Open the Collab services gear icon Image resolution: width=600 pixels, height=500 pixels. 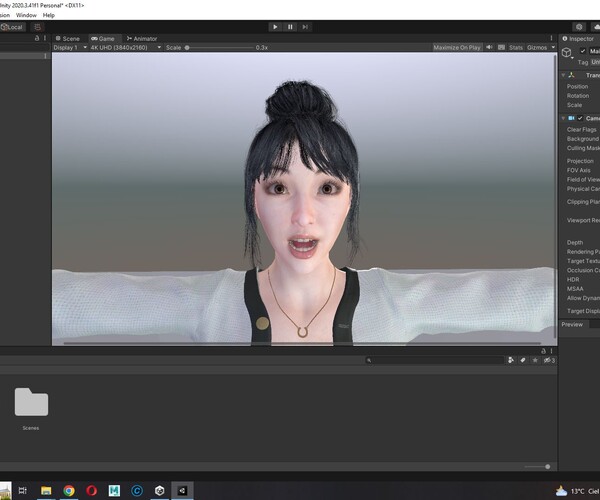(x=579, y=27)
